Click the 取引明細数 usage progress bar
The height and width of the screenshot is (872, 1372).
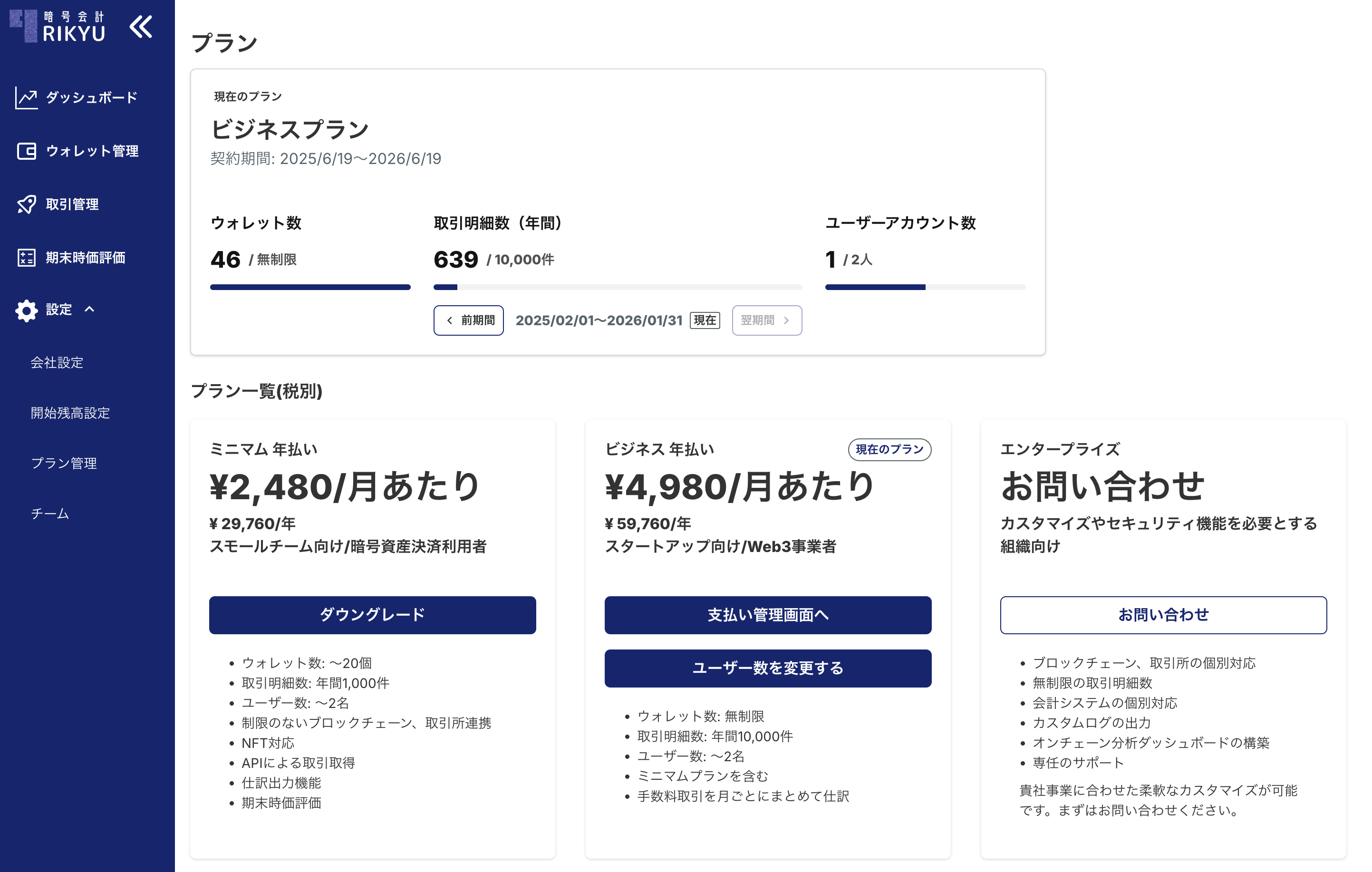point(617,287)
